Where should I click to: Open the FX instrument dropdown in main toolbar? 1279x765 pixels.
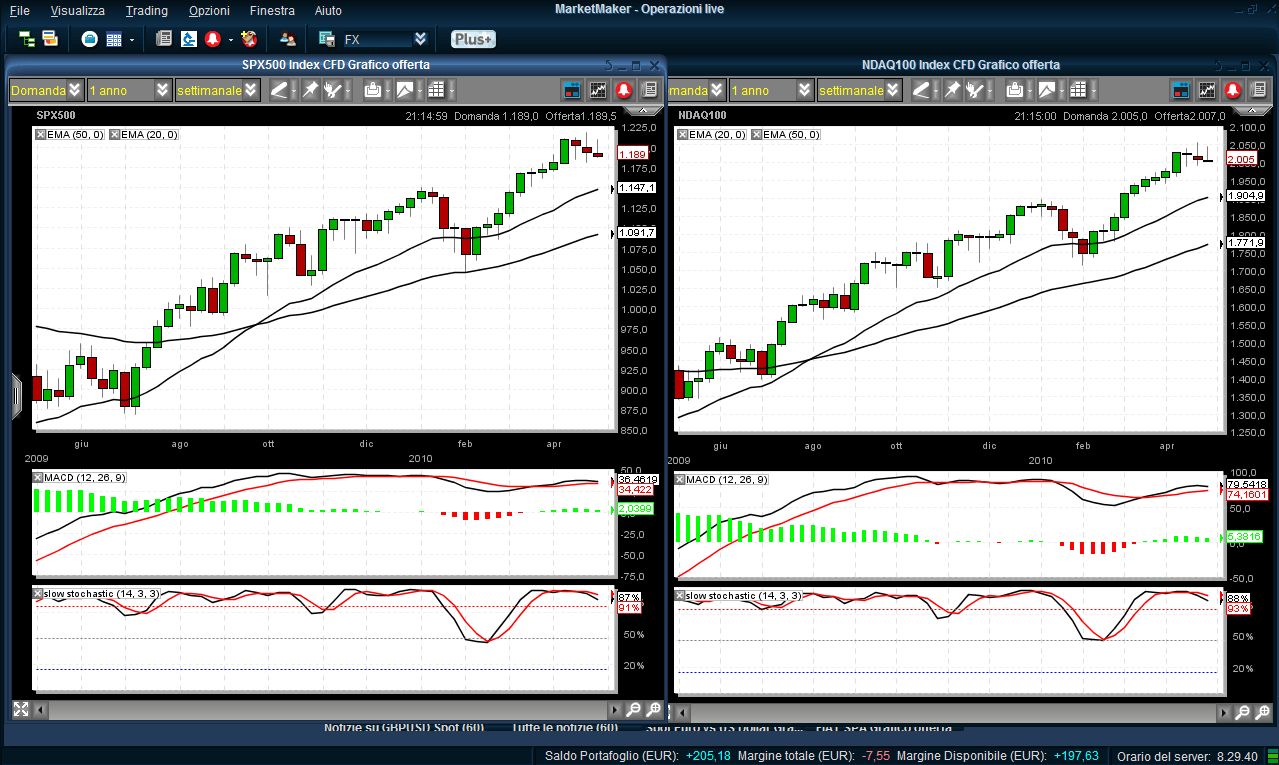tap(420, 39)
